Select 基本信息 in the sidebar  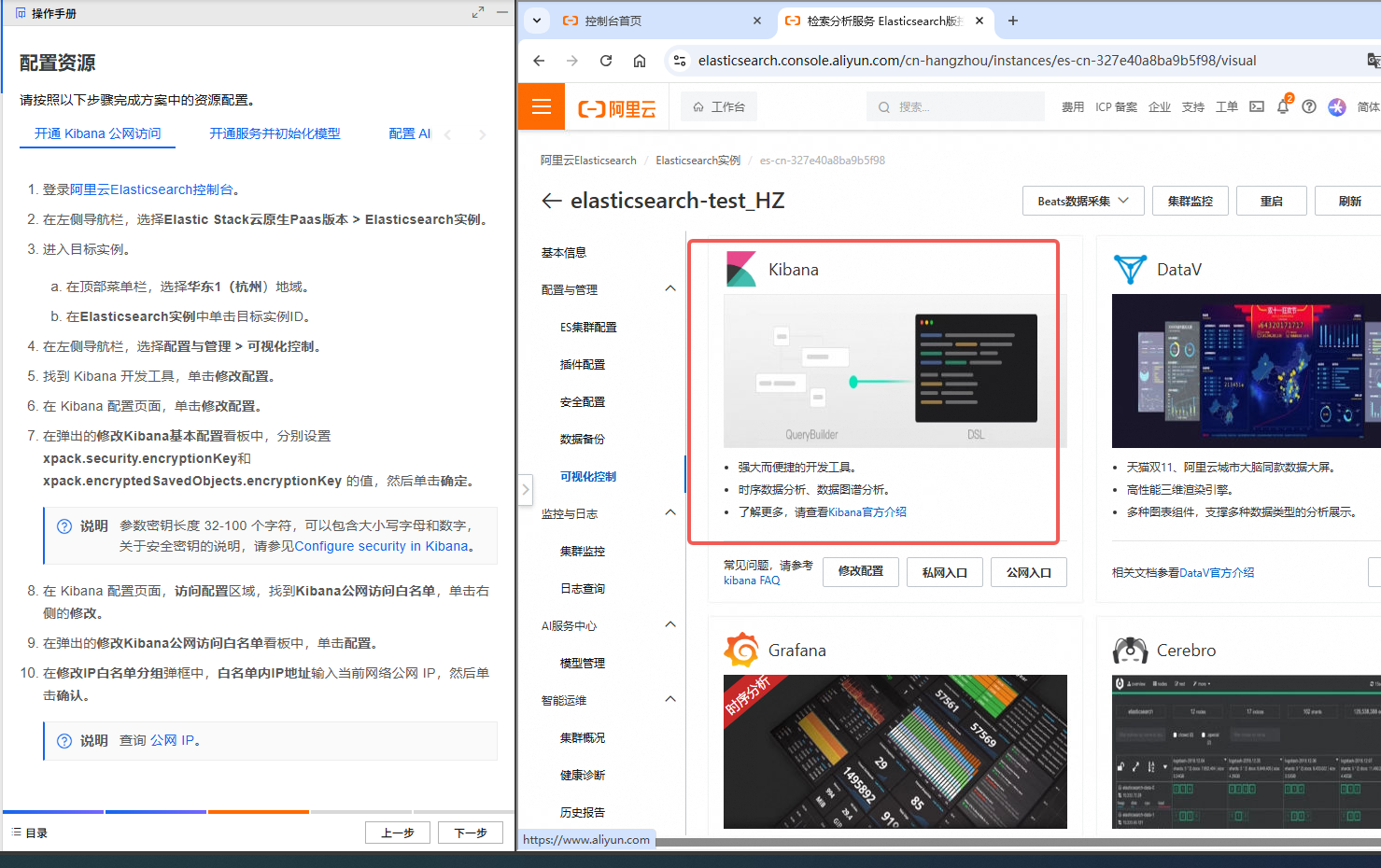(x=564, y=253)
